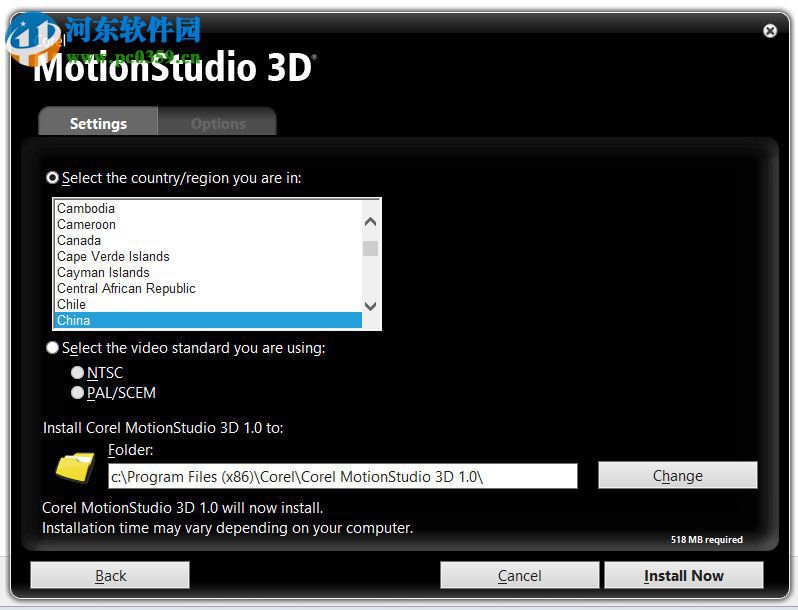Screen dimensions: 798x610
Task: Select Cameroon in the country list
Action: tap(208, 224)
